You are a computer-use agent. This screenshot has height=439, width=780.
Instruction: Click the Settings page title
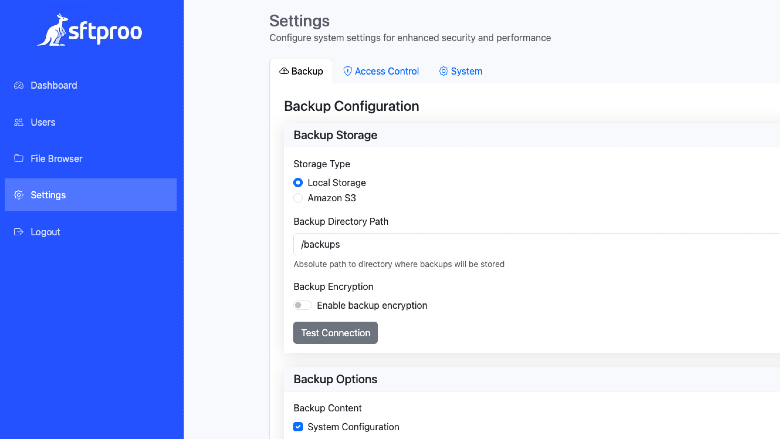(x=299, y=21)
